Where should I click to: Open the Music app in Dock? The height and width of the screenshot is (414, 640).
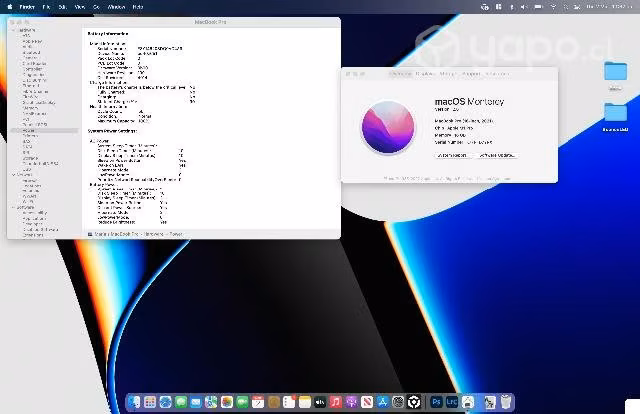(x=336, y=402)
